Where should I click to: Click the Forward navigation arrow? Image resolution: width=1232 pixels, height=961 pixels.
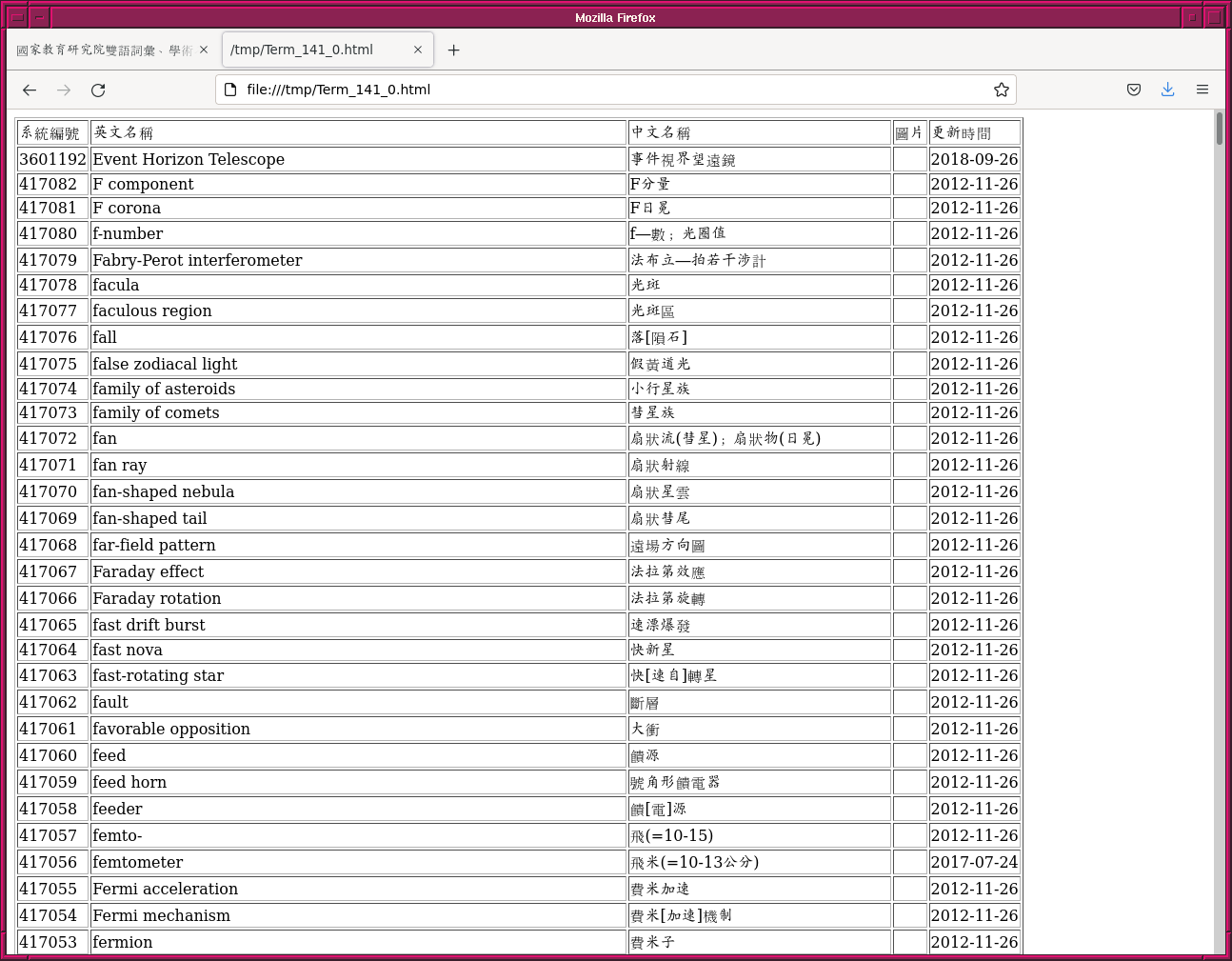click(64, 90)
